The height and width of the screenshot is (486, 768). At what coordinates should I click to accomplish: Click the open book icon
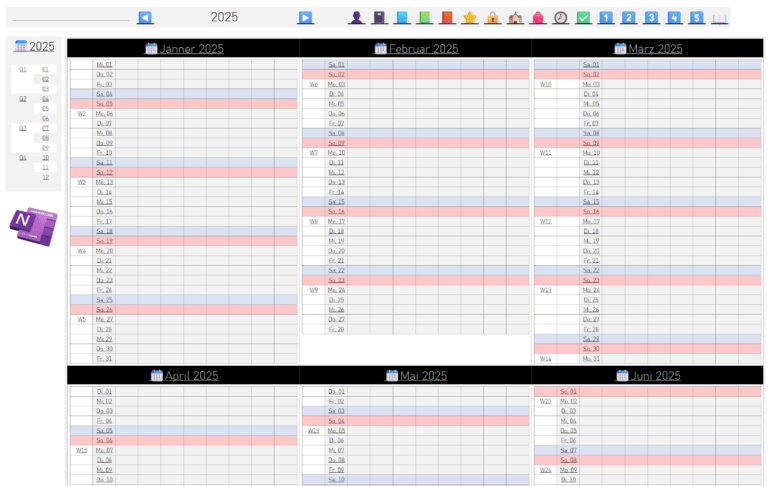(720, 19)
